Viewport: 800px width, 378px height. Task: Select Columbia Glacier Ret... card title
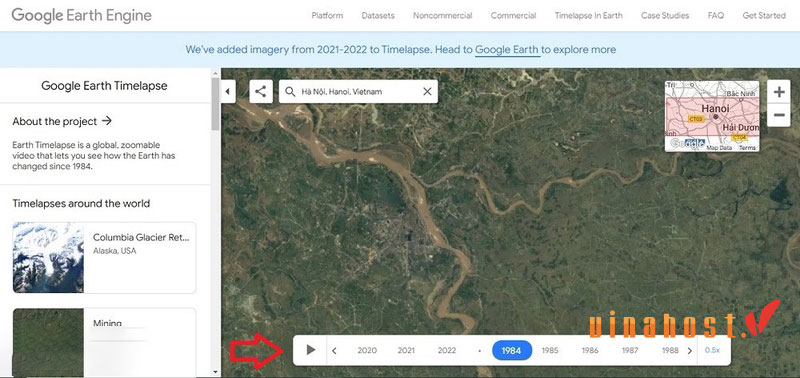(141, 237)
